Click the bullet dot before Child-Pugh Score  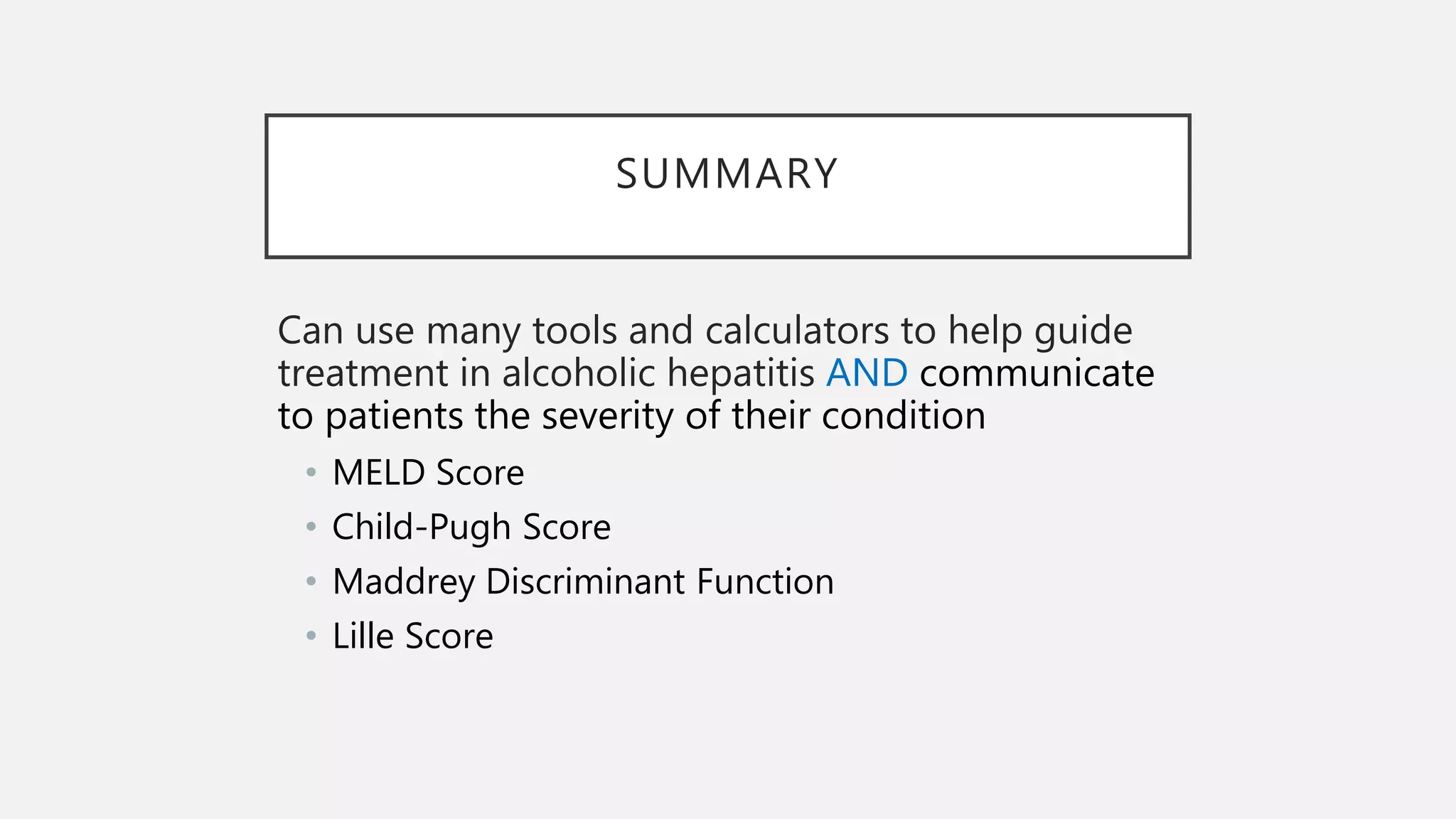click(x=311, y=527)
